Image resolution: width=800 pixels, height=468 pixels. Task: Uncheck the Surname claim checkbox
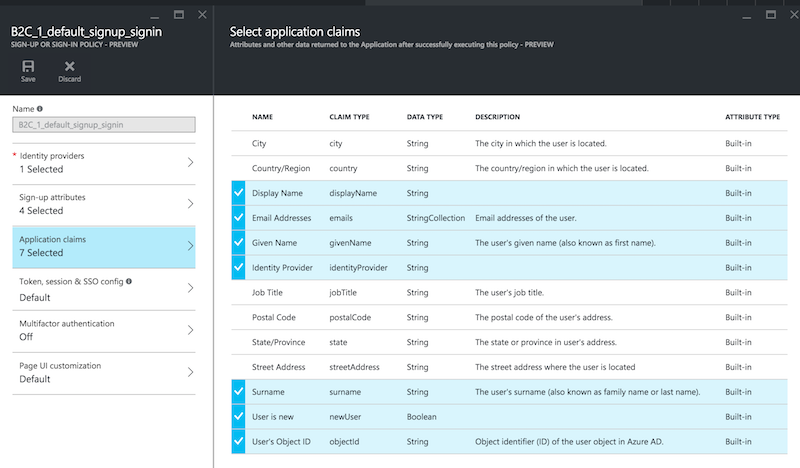coord(238,392)
